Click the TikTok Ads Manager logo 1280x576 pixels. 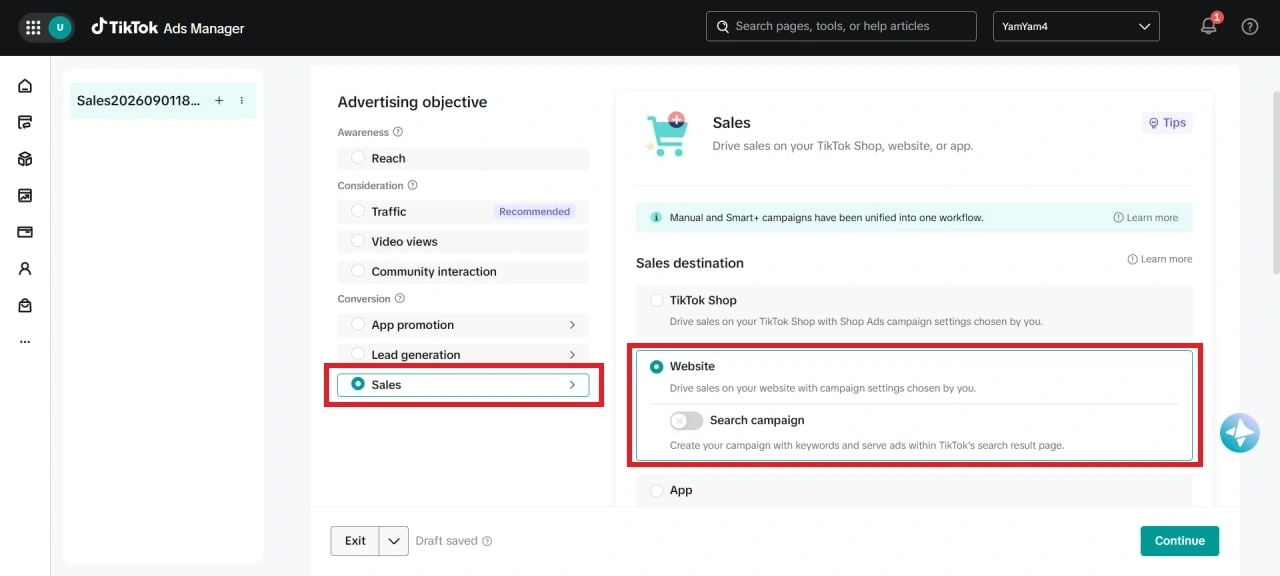[168, 28]
